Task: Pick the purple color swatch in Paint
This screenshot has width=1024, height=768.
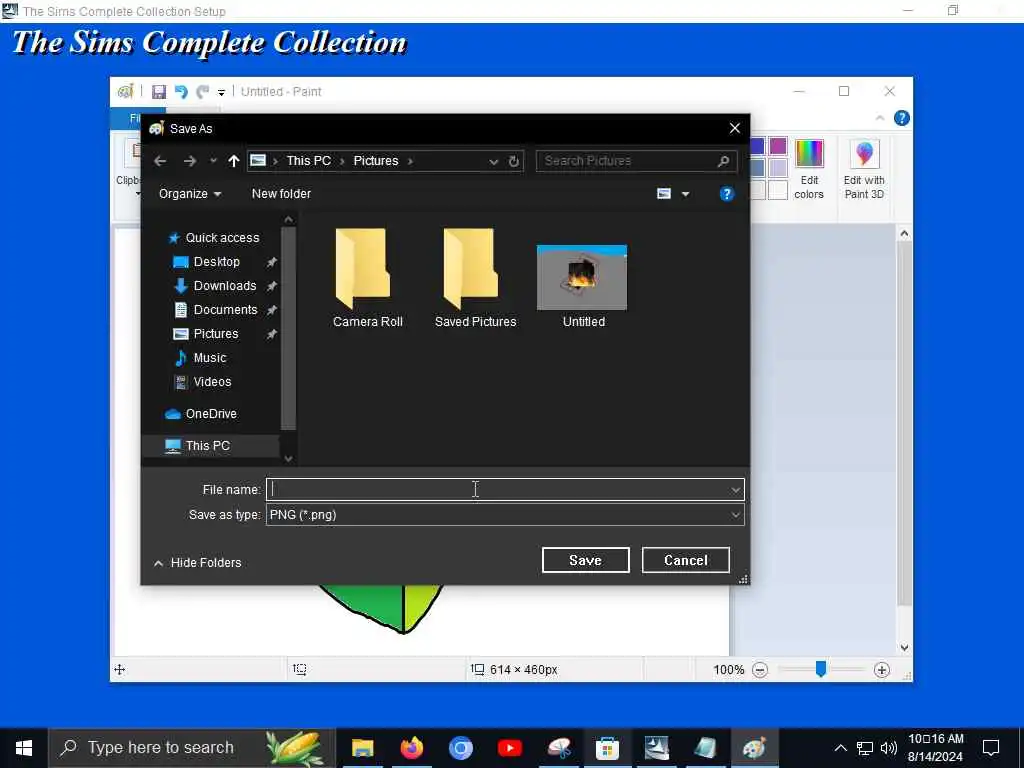Action: point(778,146)
